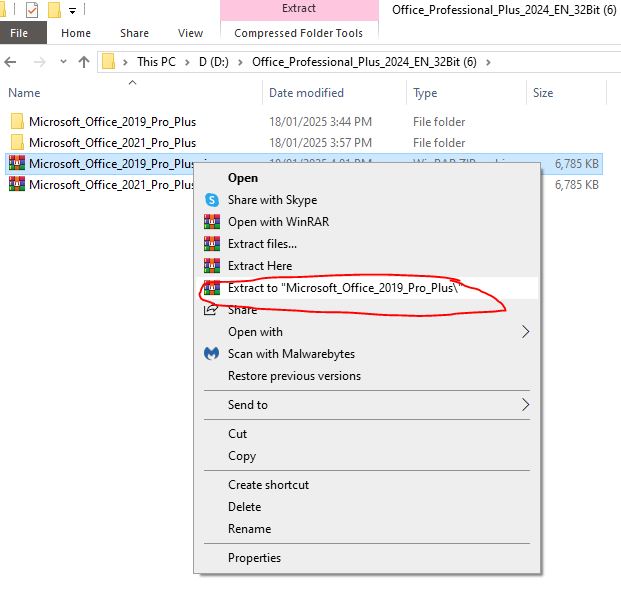Click the WinRAR icon of the 2021 archive
Screen dimensions: 621x590
[17, 184]
